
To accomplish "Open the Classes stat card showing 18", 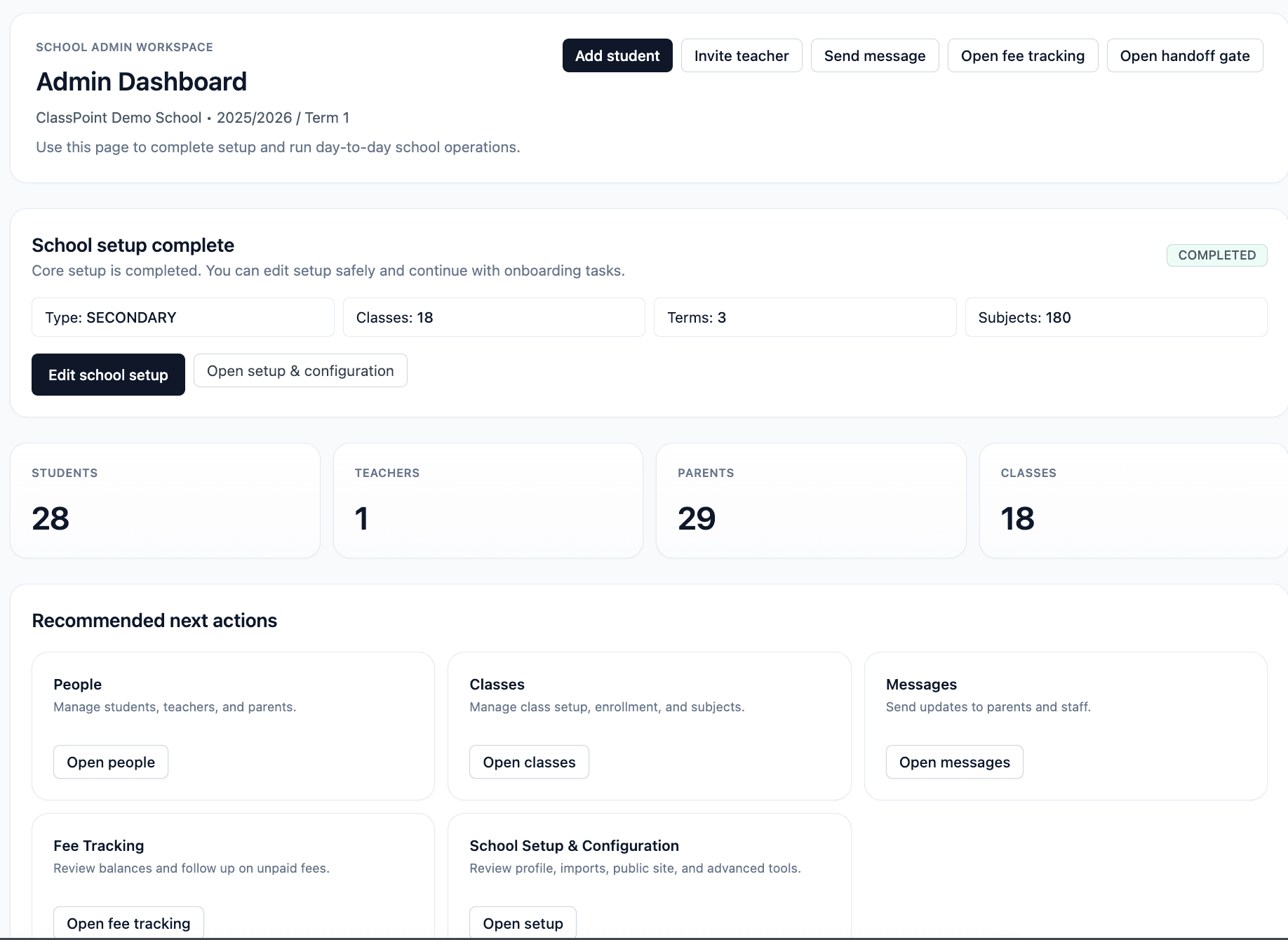I will (x=1134, y=500).
